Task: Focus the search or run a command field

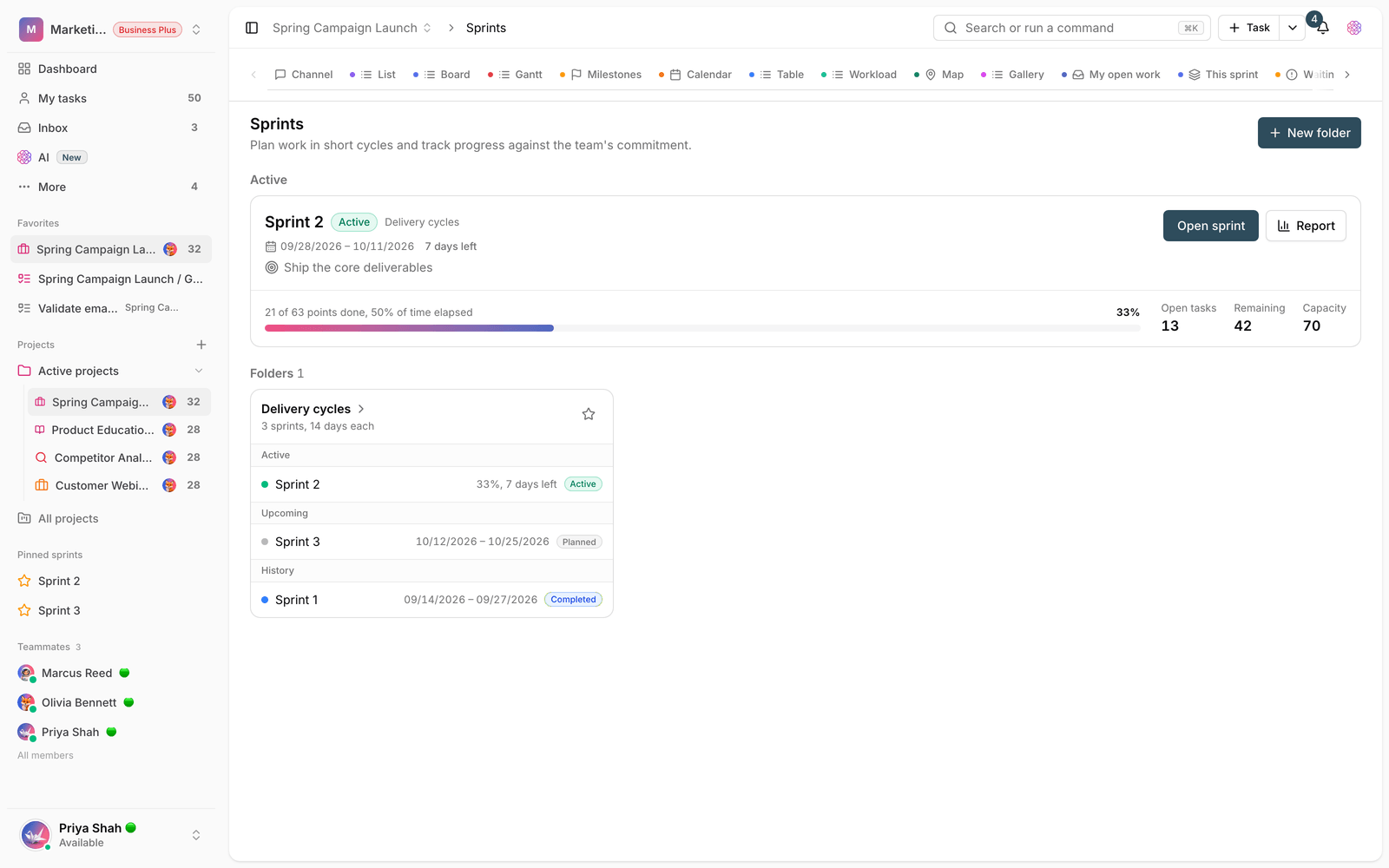Action: point(1071,28)
